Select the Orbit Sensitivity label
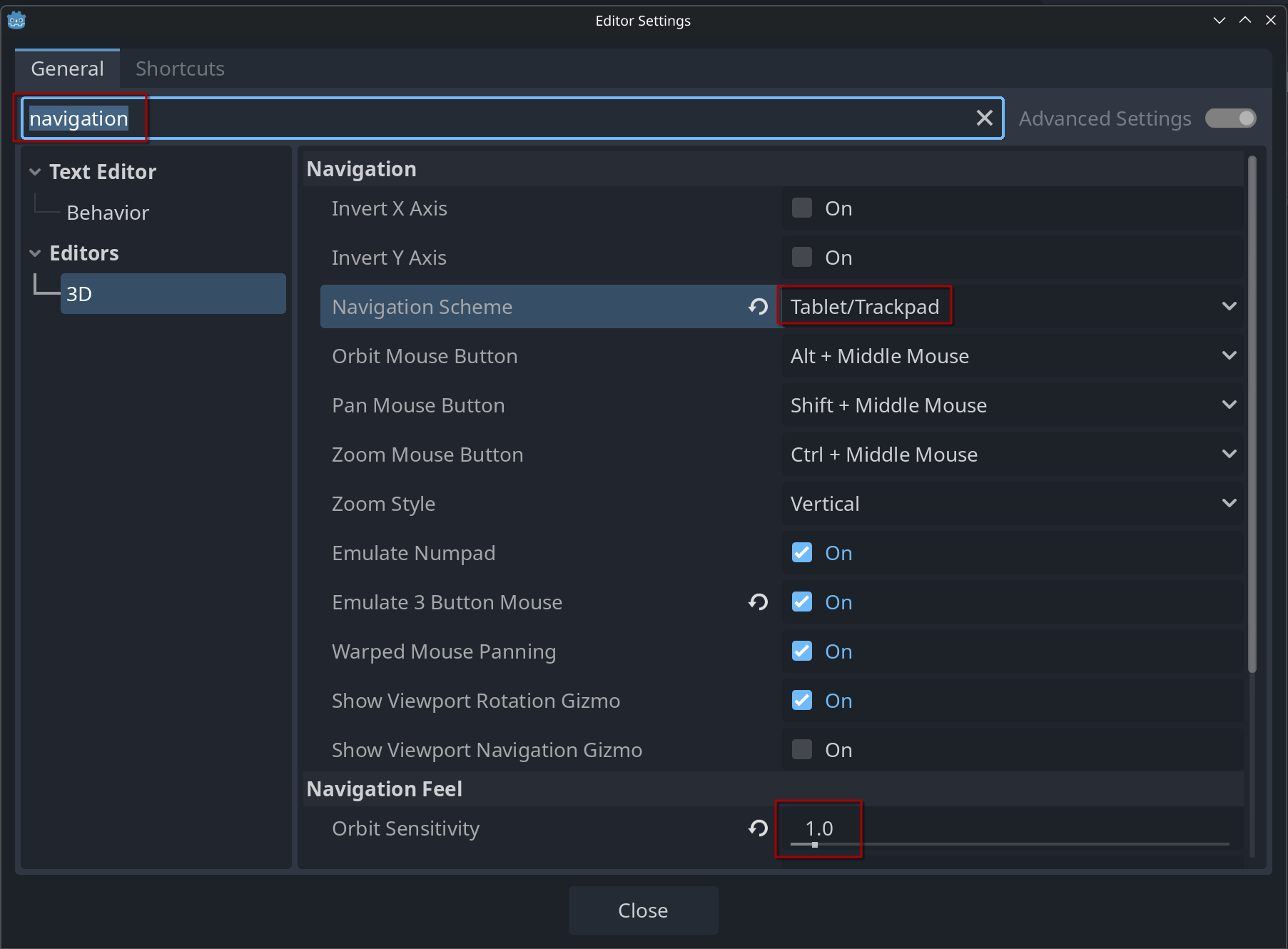The height and width of the screenshot is (949, 1288). (405, 828)
